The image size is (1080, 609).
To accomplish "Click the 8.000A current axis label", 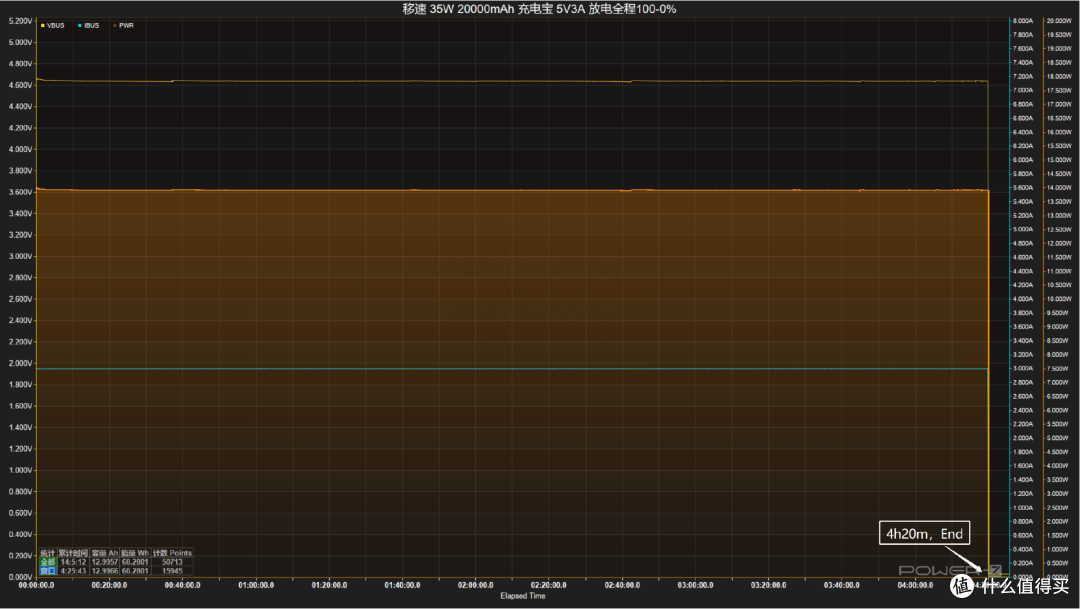I will point(1023,21).
